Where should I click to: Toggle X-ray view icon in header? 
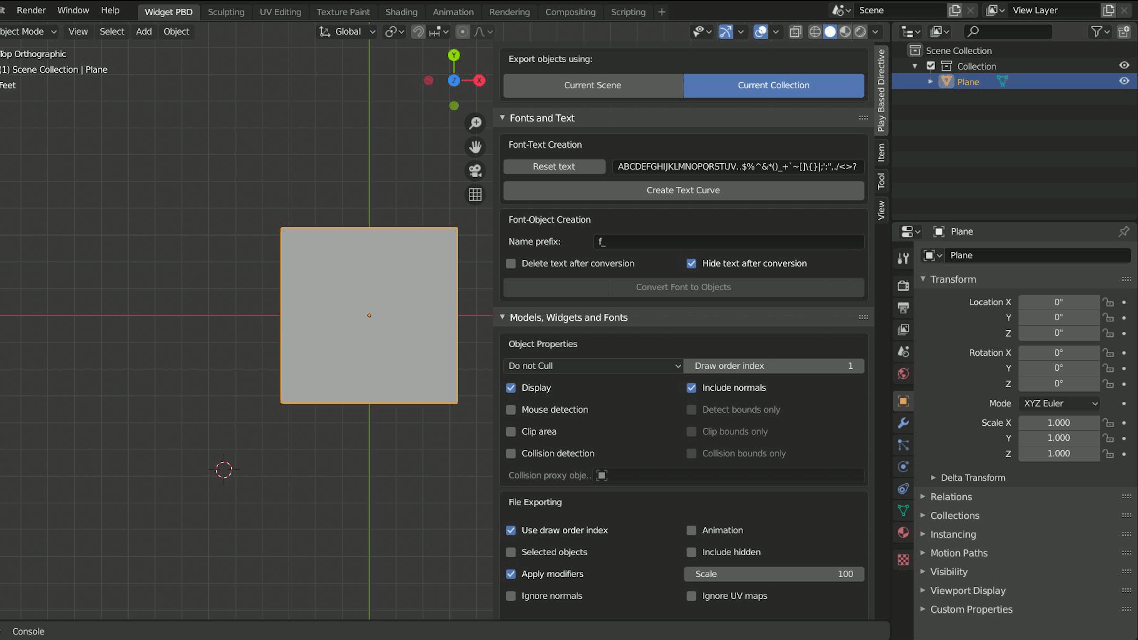click(795, 32)
